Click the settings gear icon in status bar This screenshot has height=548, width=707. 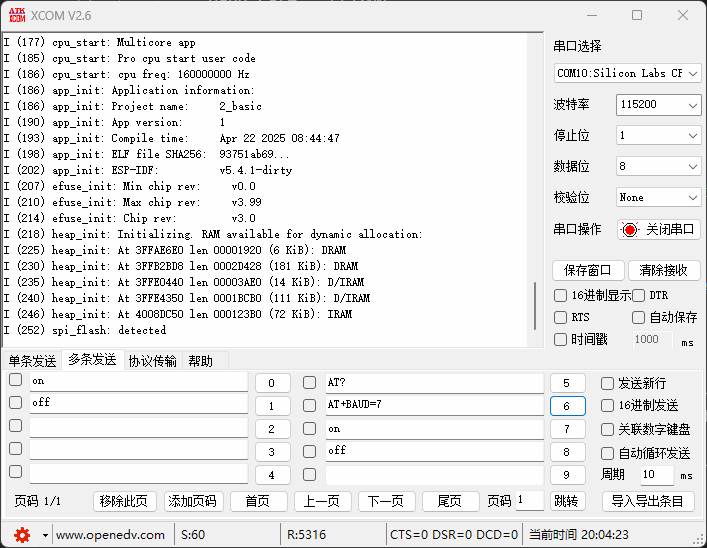(x=22, y=534)
